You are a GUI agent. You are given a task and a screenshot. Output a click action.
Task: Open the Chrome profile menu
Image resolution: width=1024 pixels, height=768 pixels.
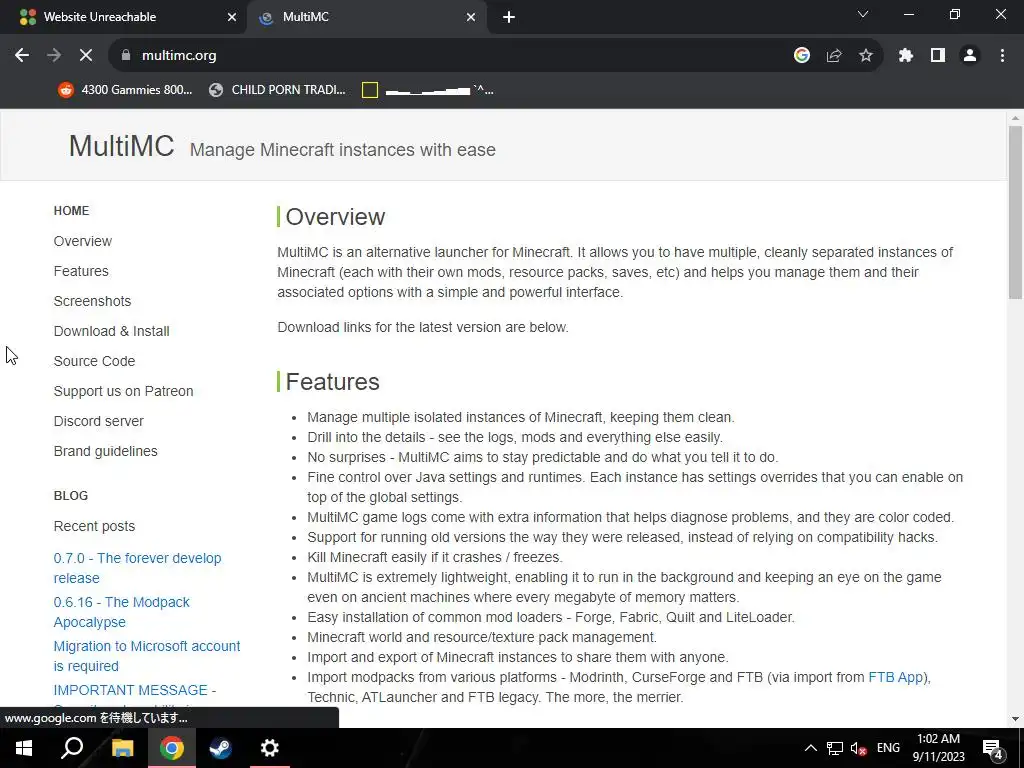(x=970, y=56)
